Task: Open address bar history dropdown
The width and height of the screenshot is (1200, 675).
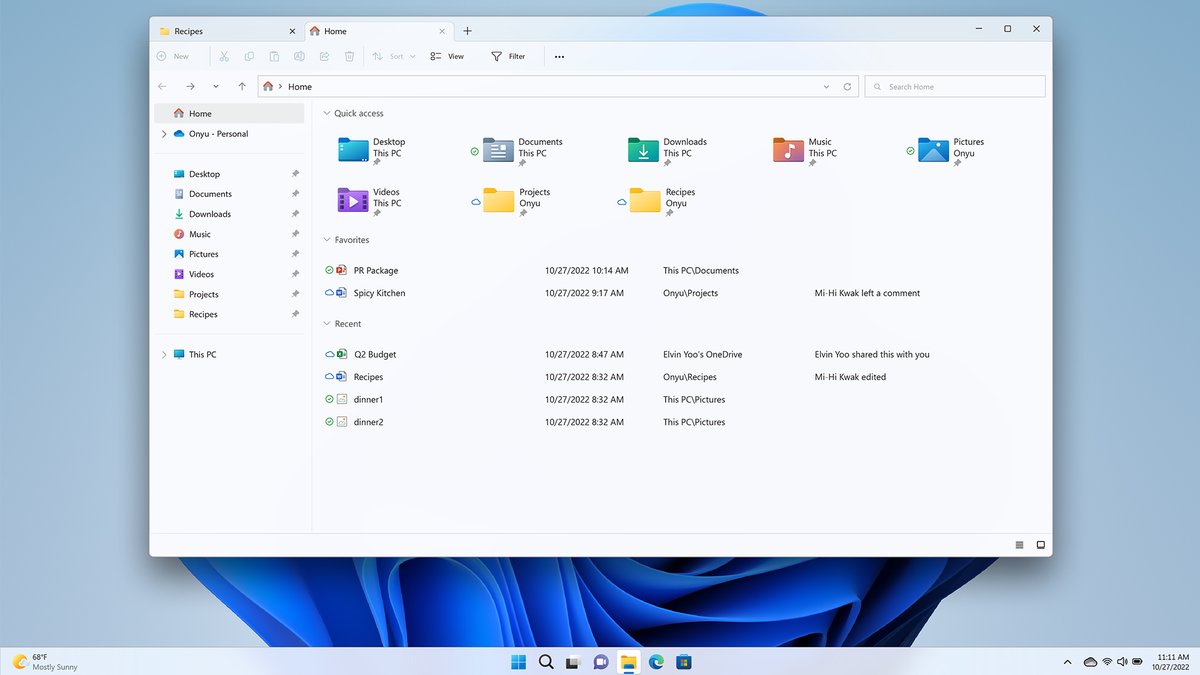Action: (826, 87)
